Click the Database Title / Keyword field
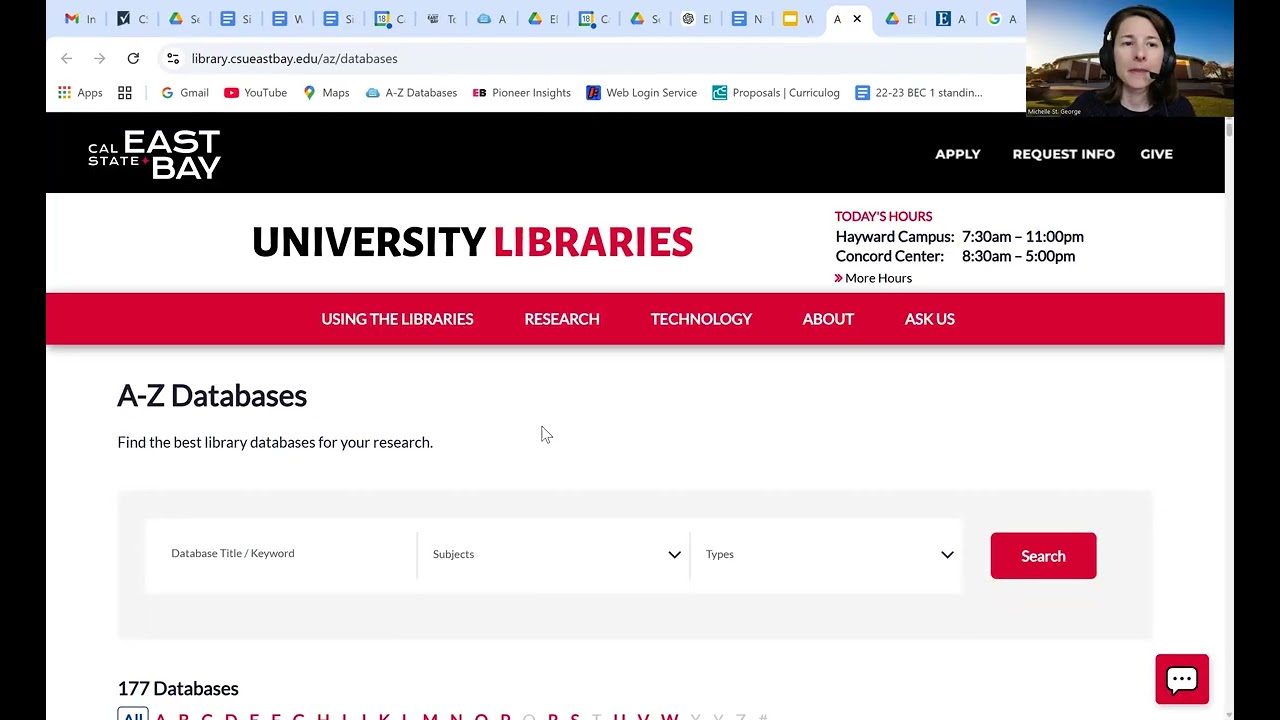The height and width of the screenshot is (720, 1280). [281, 555]
